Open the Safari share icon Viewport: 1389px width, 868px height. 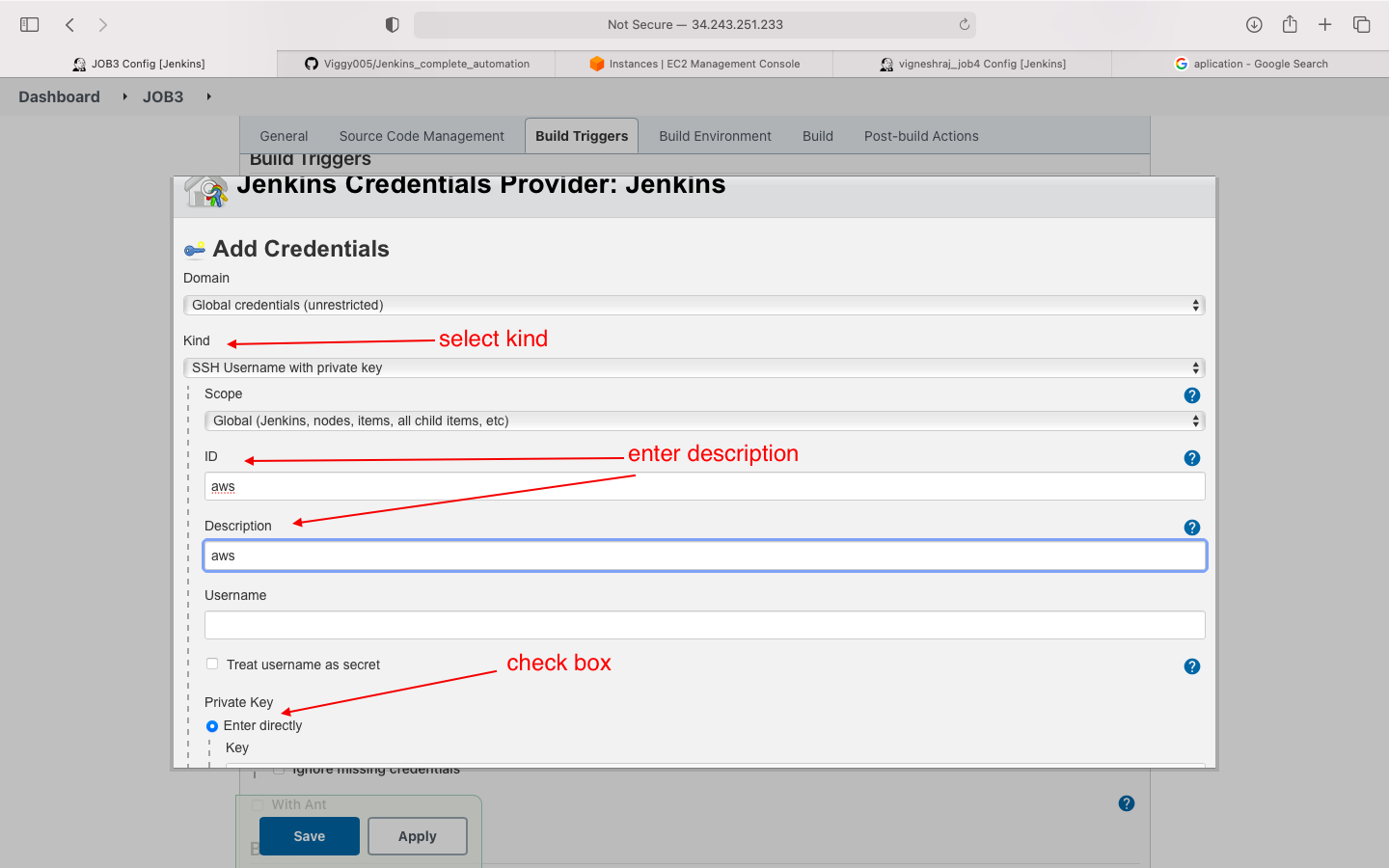pyautogui.click(x=1290, y=24)
